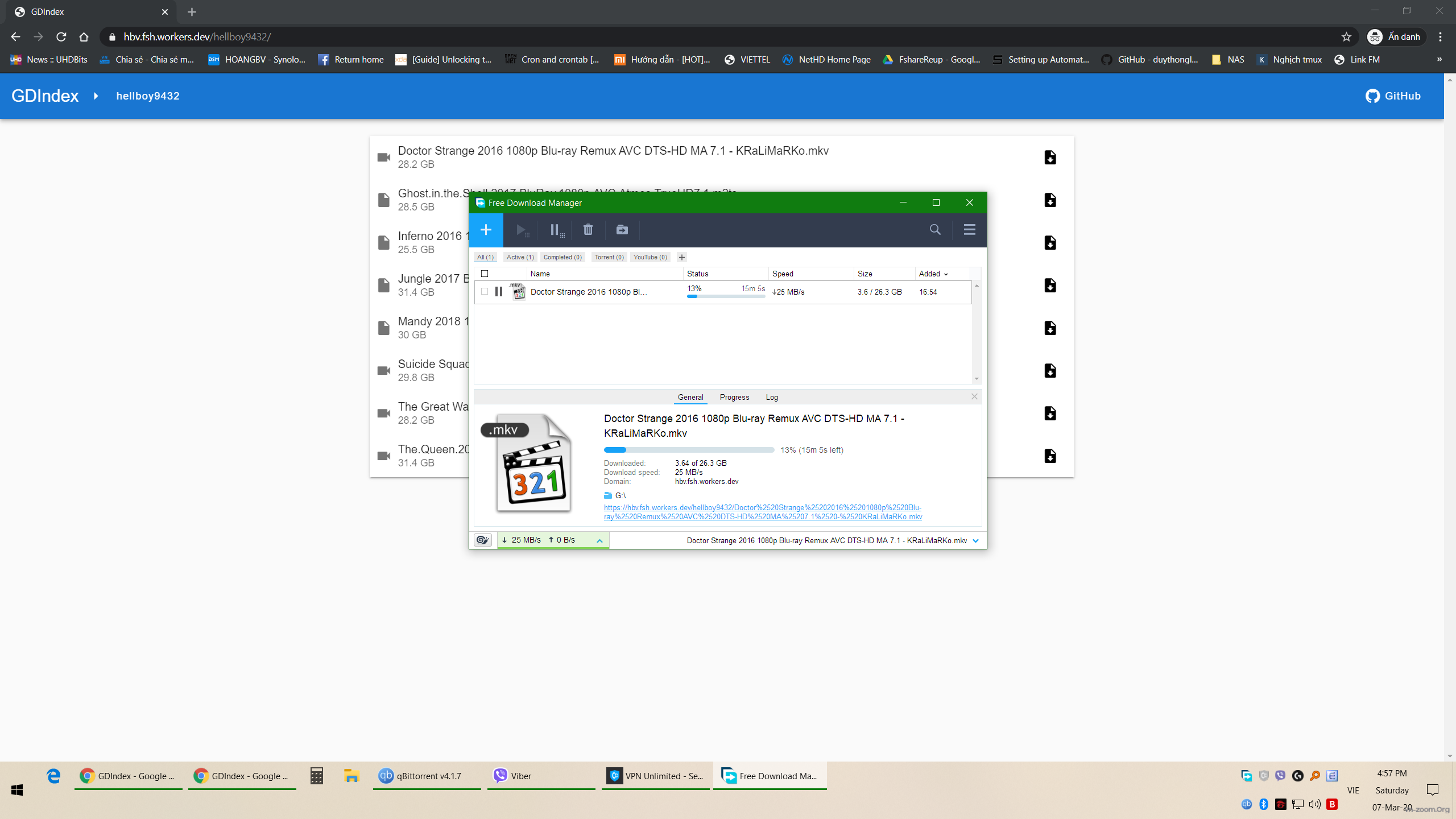Image resolution: width=1456 pixels, height=819 pixels.
Task: Open new Chrome tab
Action: 192,12
